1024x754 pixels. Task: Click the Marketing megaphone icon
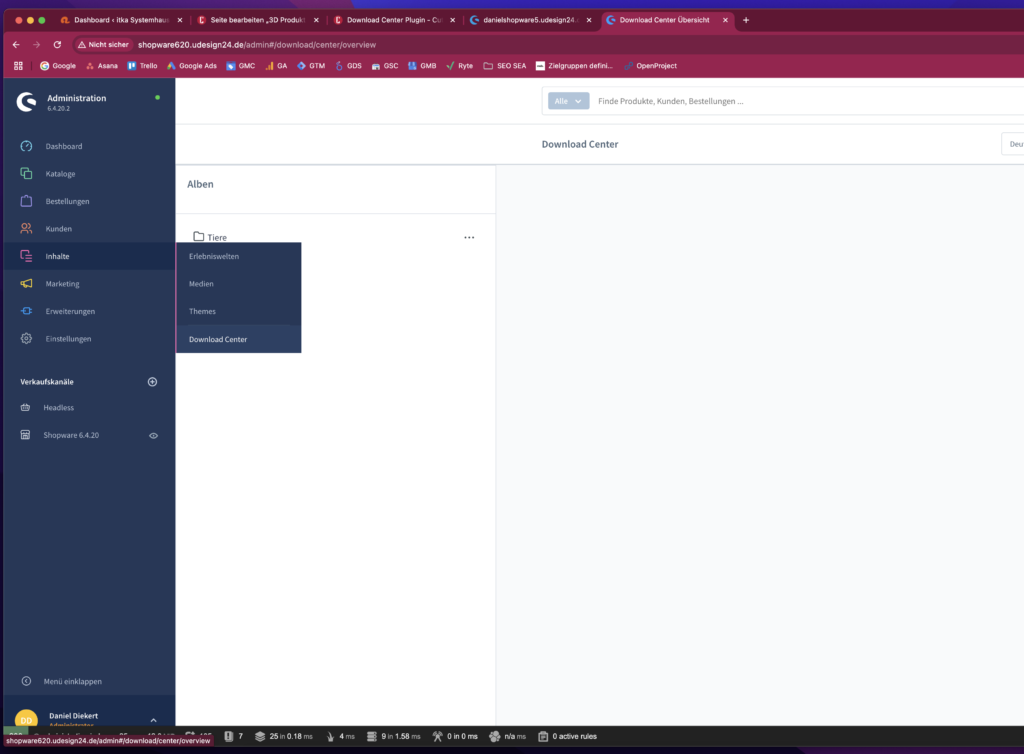27,284
